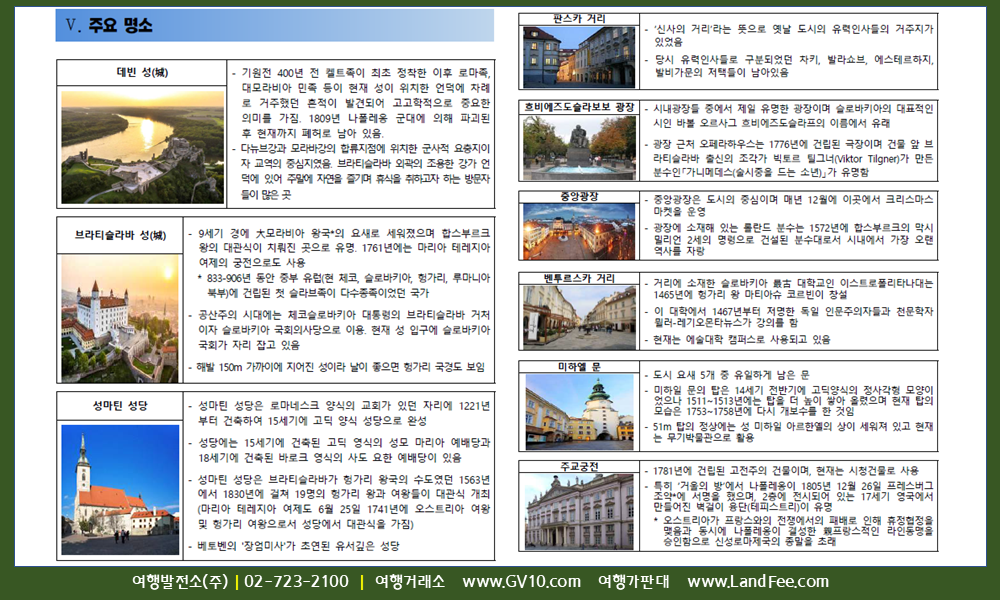Click the '흐비에즈도슬라보보 광장' title cell
The height and width of the screenshot is (600, 1000).
click(579, 107)
